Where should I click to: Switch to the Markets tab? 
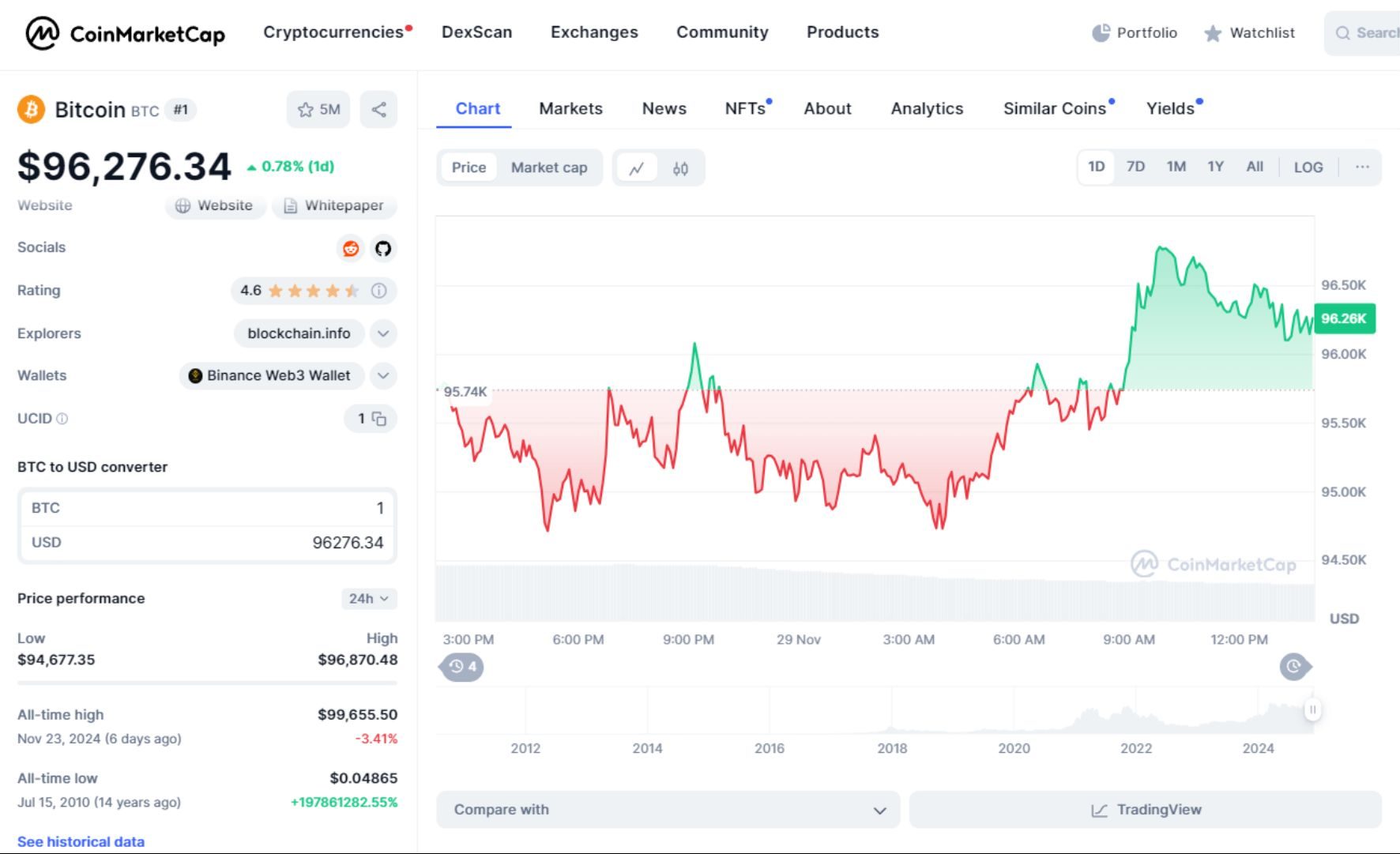pyautogui.click(x=570, y=108)
